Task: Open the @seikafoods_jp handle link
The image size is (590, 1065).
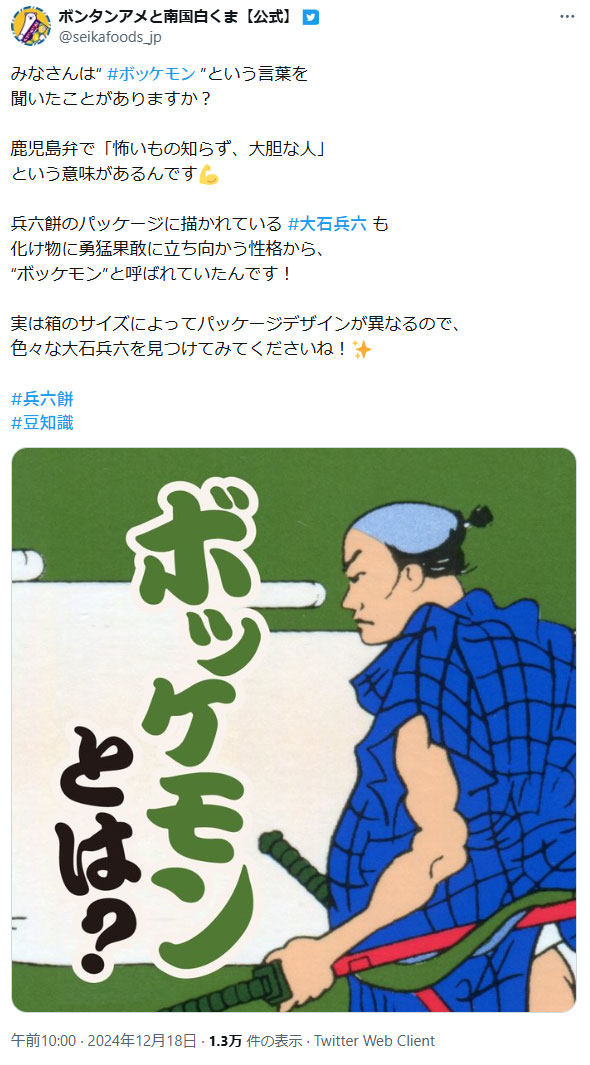Action: (x=110, y=37)
